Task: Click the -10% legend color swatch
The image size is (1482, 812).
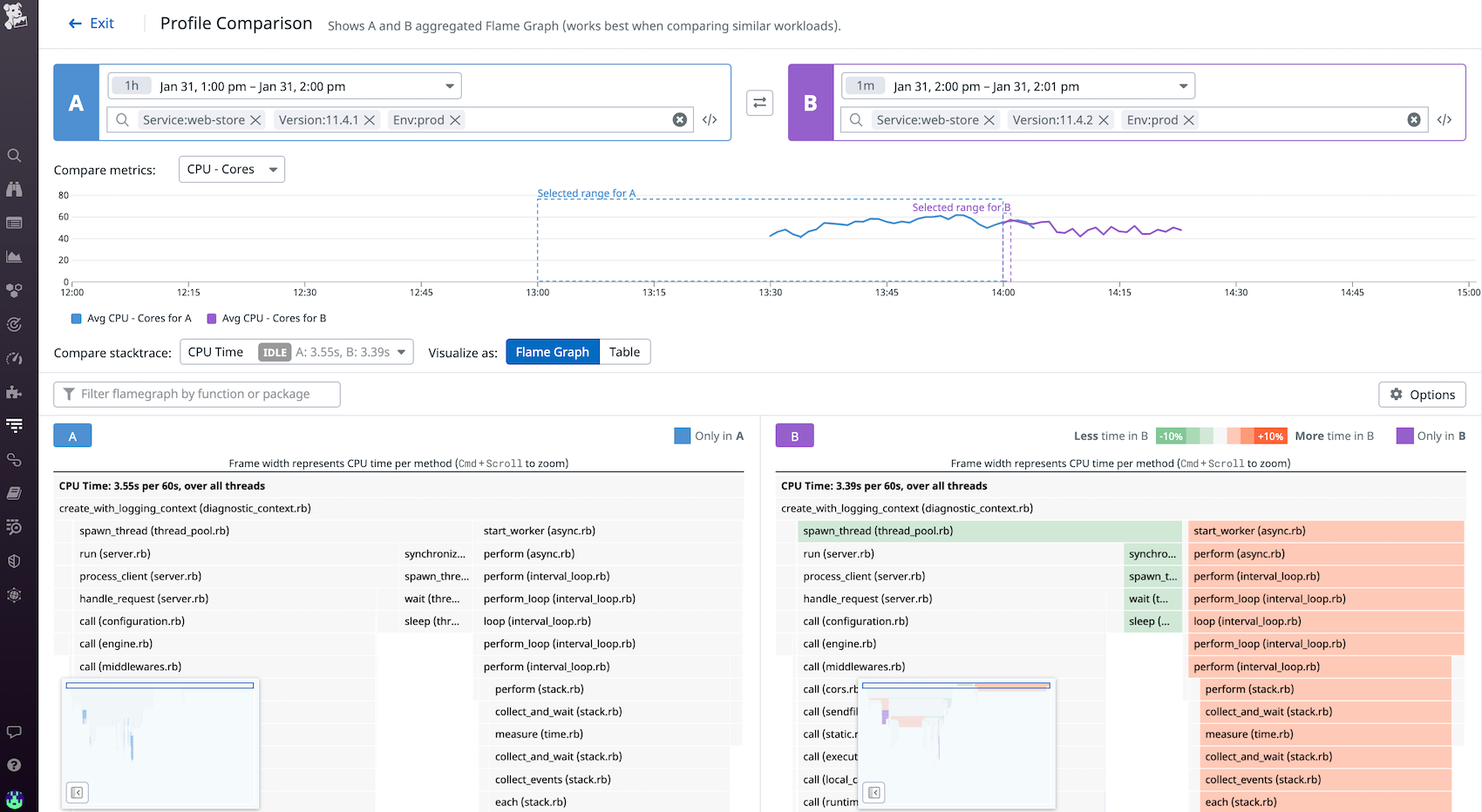Action: tap(1171, 436)
